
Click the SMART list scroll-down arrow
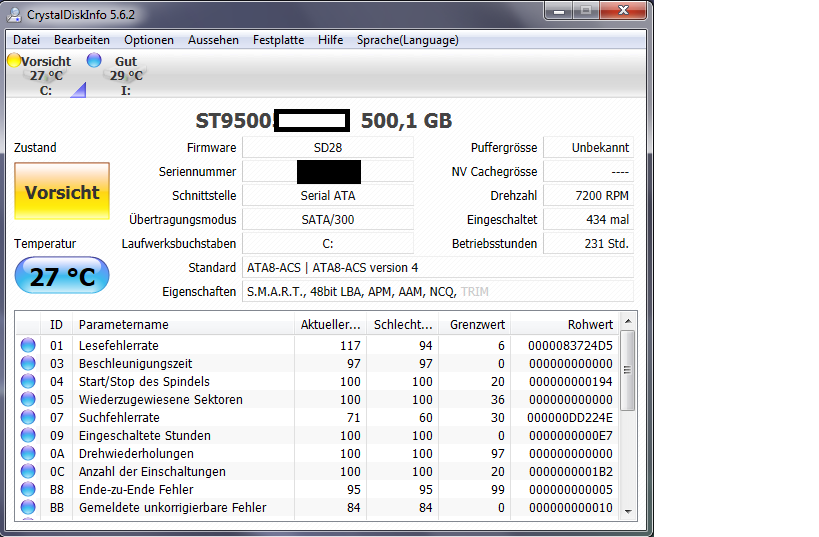click(x=628, y=512)
